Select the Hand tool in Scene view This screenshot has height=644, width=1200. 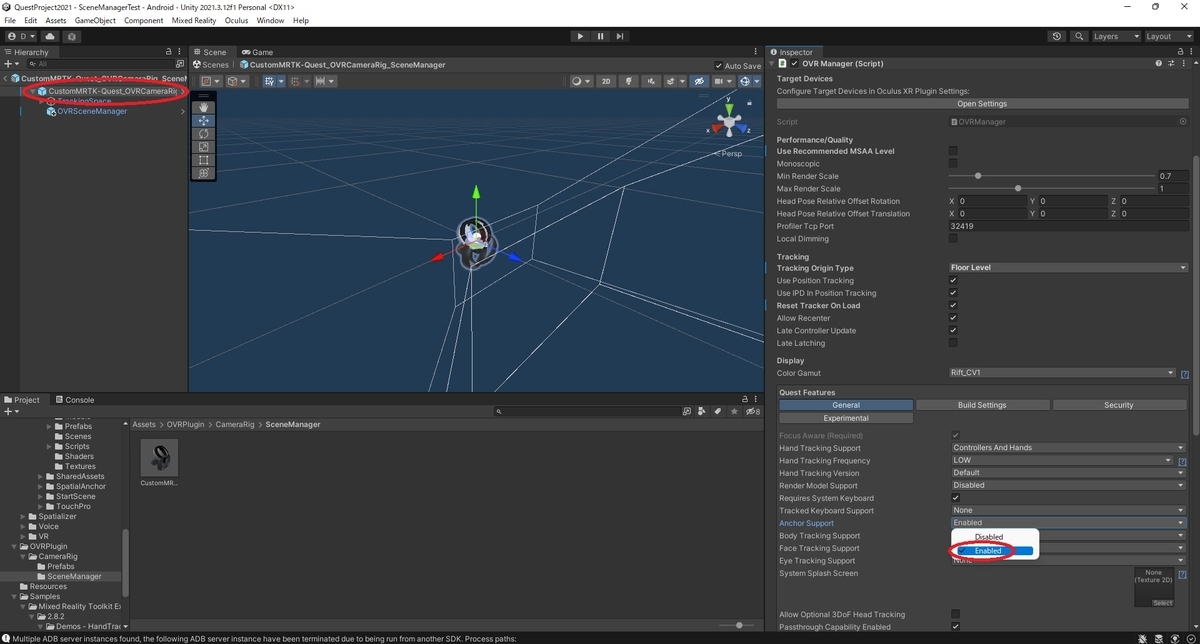[203, 107]
